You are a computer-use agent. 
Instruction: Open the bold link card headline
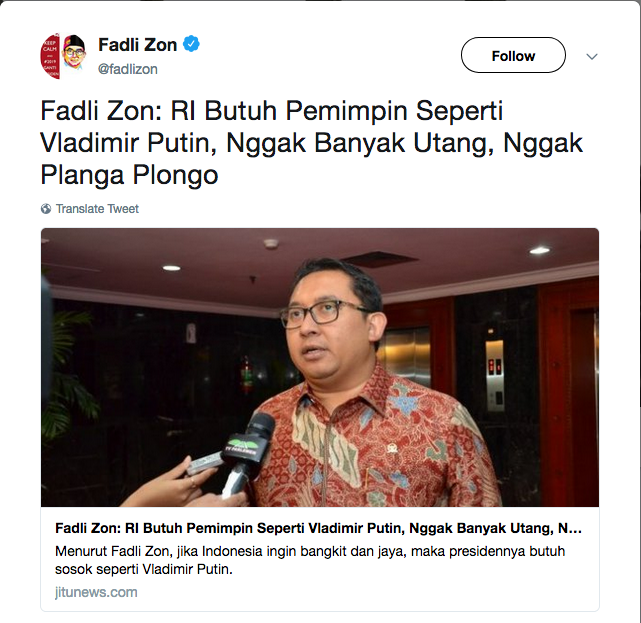tap(318, 528)
